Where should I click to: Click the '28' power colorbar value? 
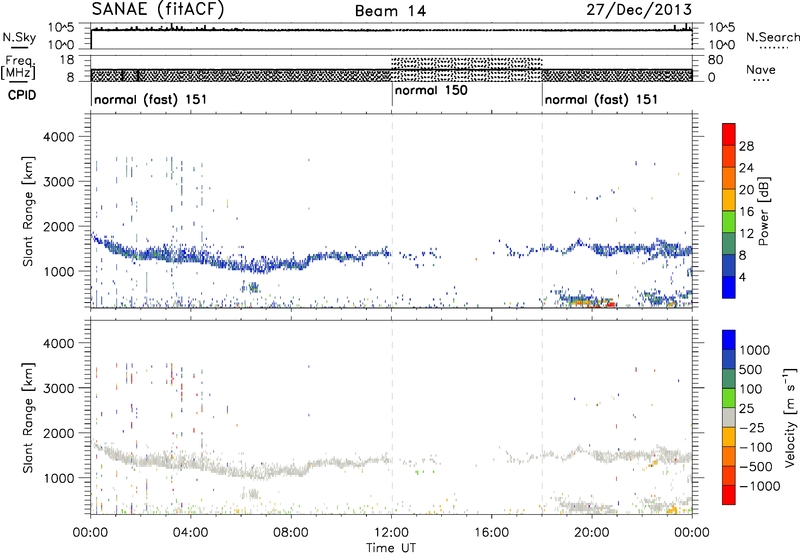746,146
